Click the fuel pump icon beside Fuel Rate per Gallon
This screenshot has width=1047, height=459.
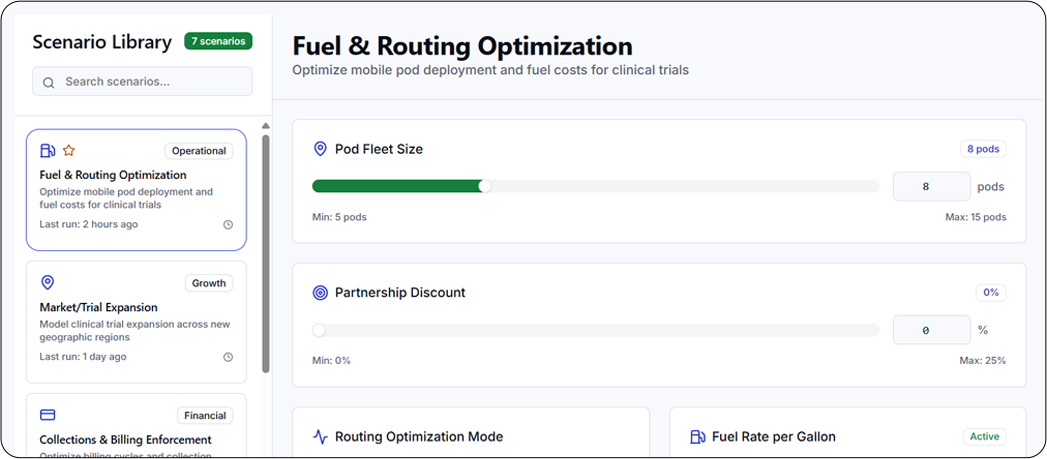698,437
